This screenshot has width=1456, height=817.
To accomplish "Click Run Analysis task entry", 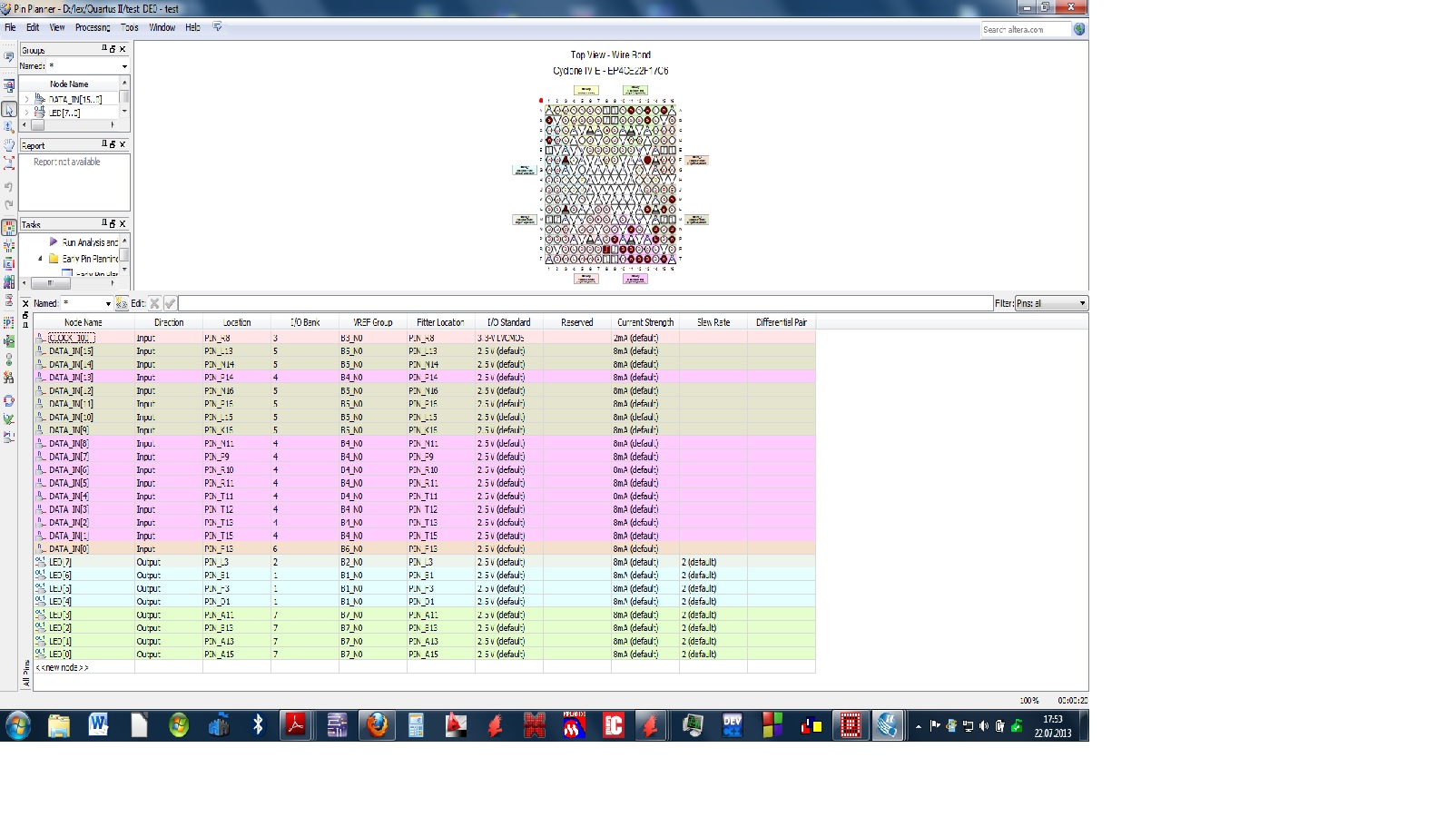I will [89, 242].
